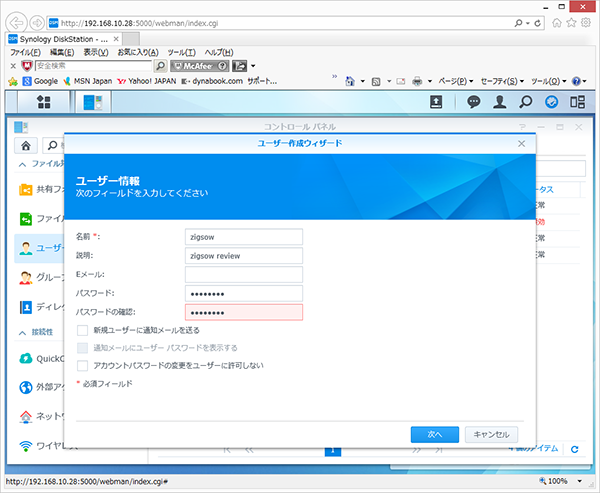Open the DSM notifications speech bubble icon
The width and height of the screenshot is (600, 493).
[474, 102]
